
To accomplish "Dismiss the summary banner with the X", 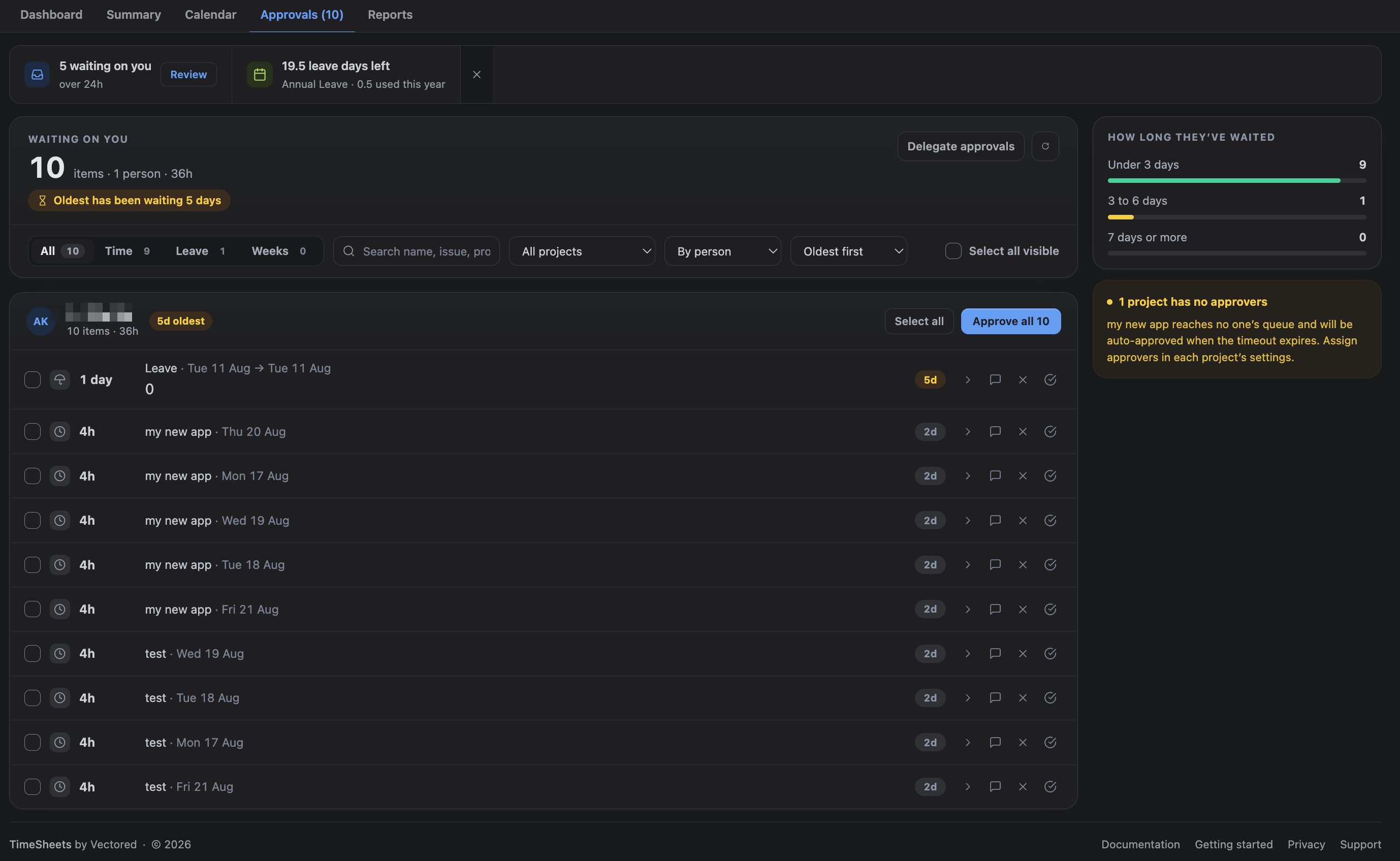I will click(x=476, y=75).
